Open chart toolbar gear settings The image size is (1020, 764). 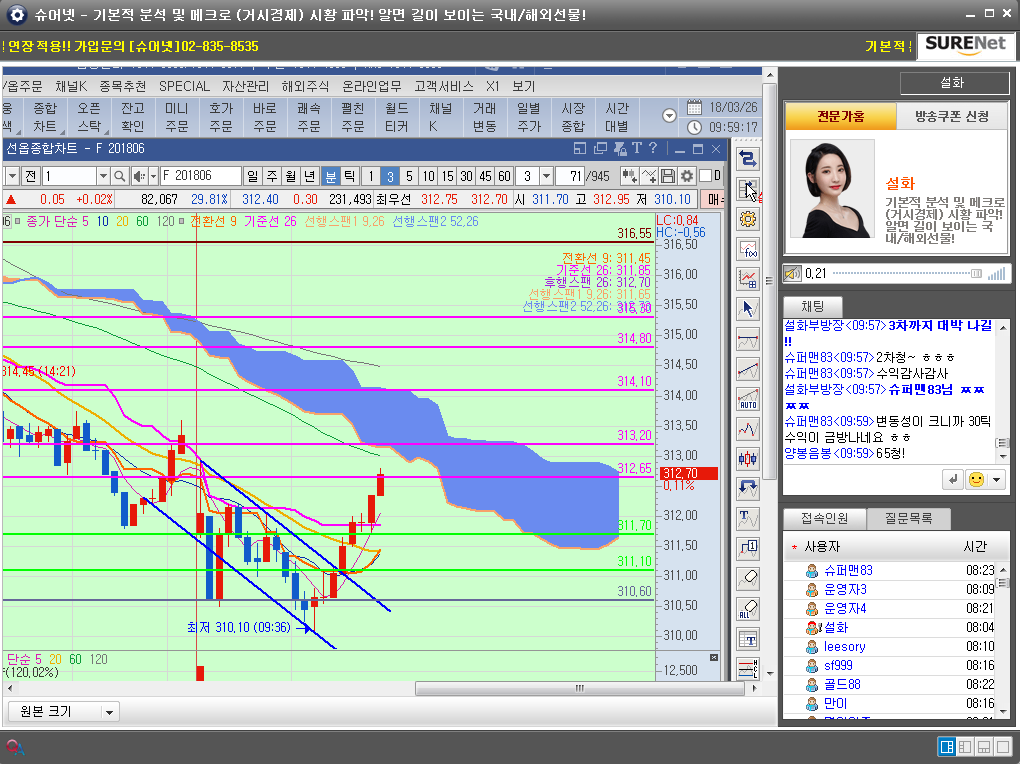[686, 176]
